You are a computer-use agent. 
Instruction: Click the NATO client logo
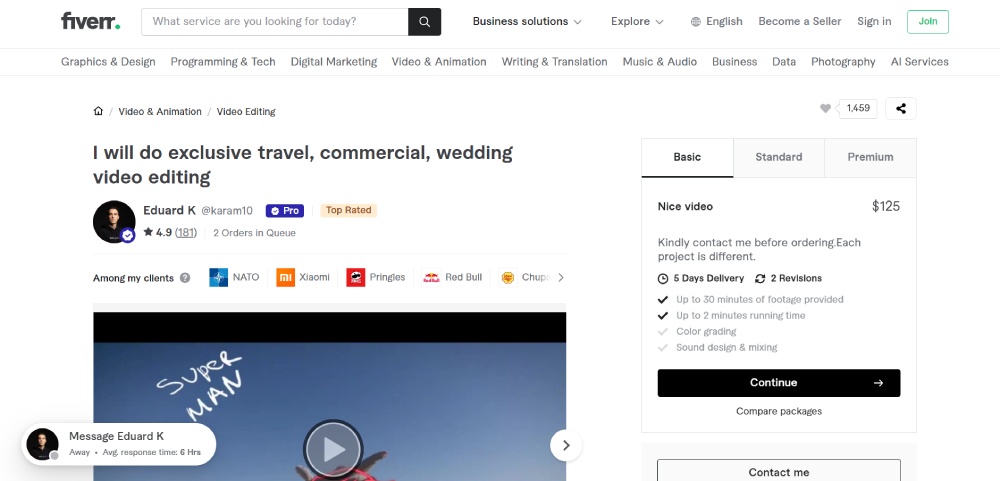click(218, 278)
